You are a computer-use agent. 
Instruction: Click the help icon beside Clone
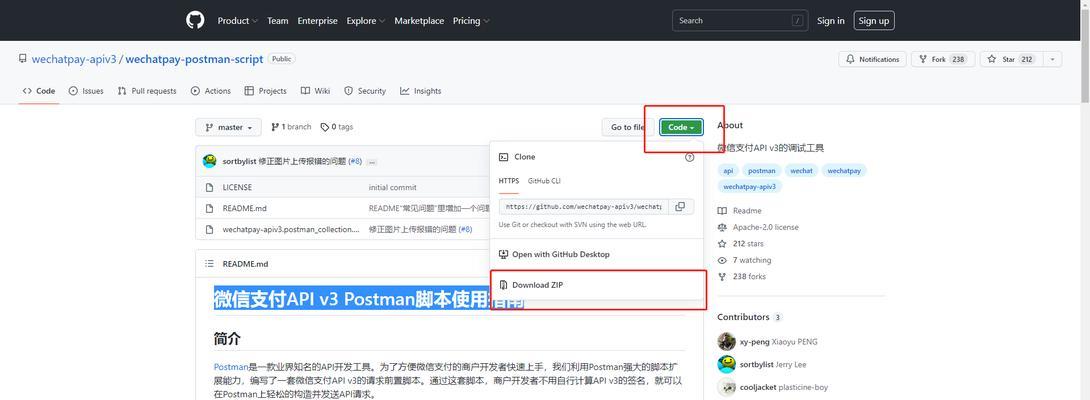690,157
